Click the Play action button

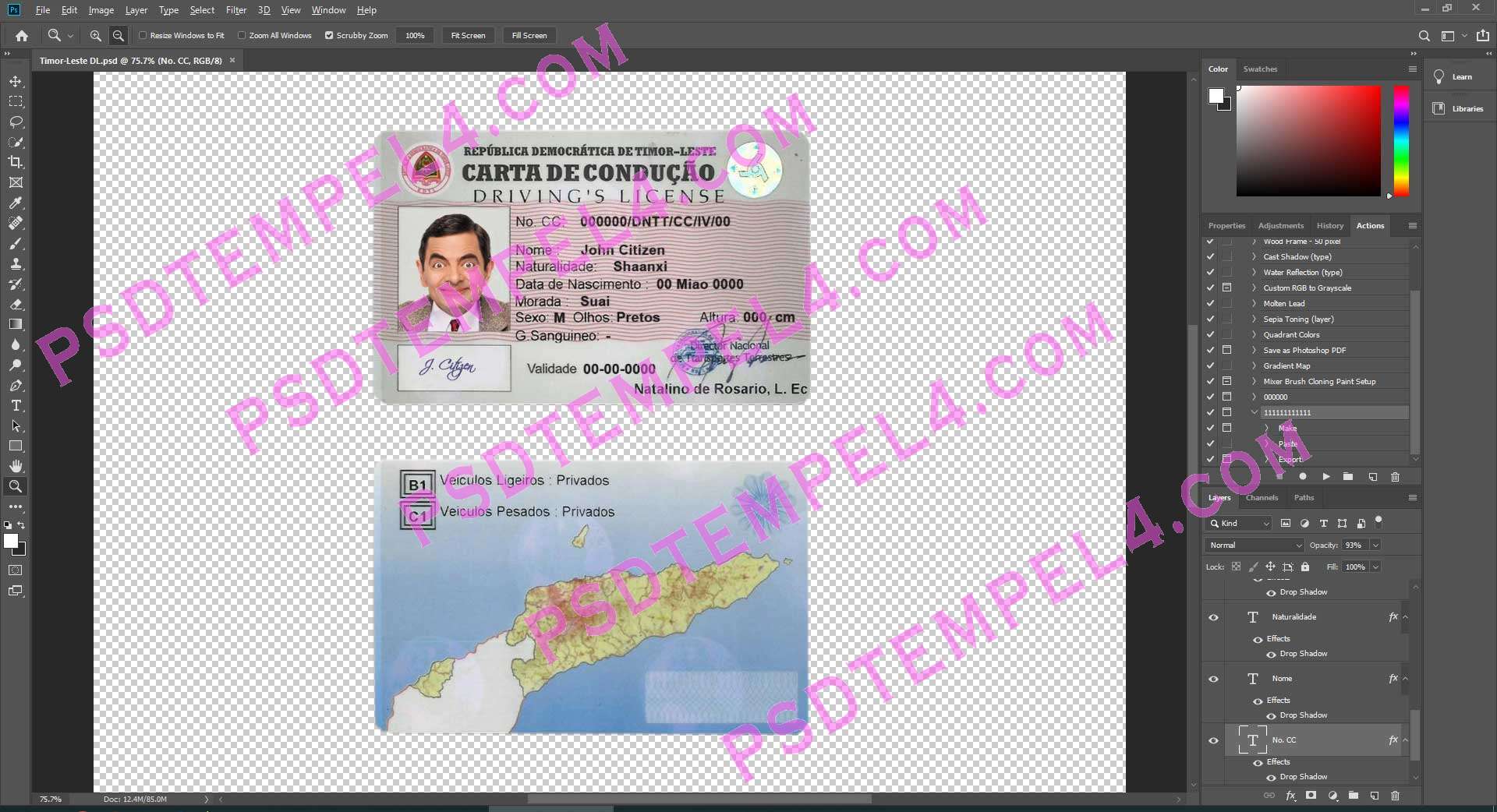coord(1325,476)
